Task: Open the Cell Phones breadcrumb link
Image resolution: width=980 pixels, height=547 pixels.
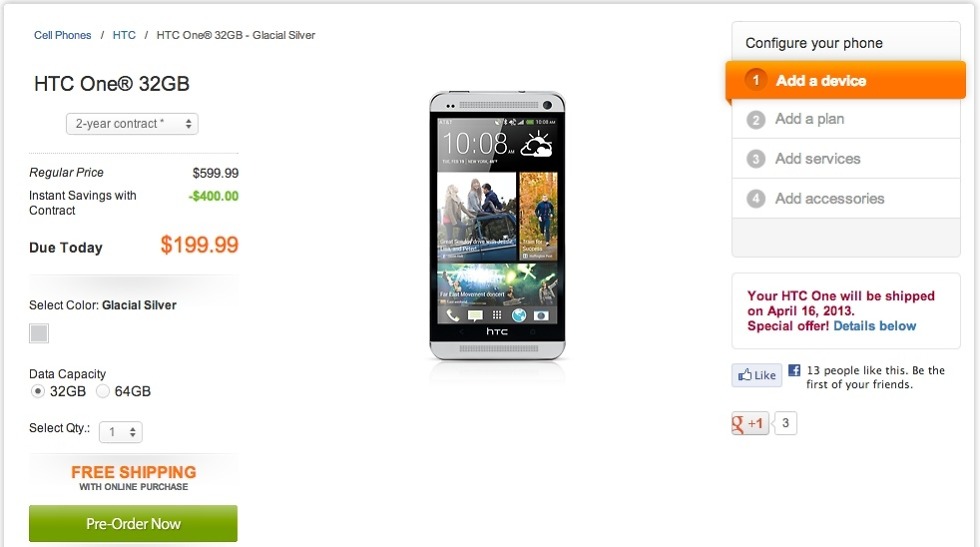Action: coord(62,35)
